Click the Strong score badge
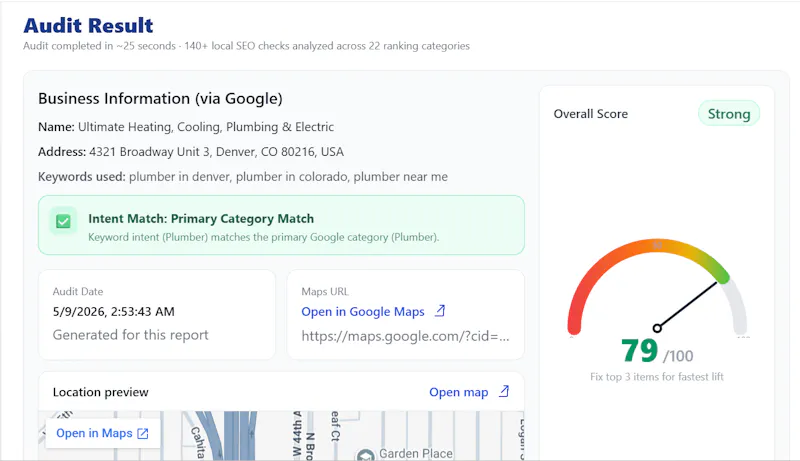This screenshot has height=461, width=800. [x=729, y=114]
